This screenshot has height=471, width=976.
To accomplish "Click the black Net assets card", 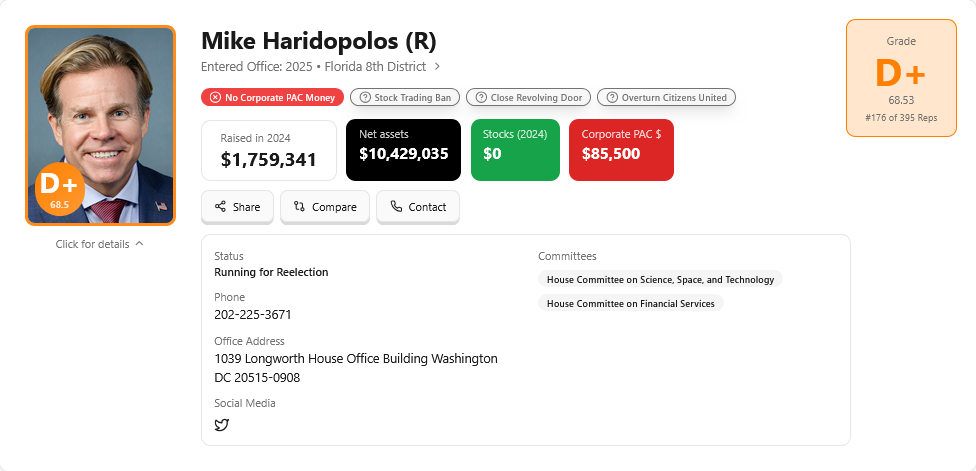I will tap(403, 150).
